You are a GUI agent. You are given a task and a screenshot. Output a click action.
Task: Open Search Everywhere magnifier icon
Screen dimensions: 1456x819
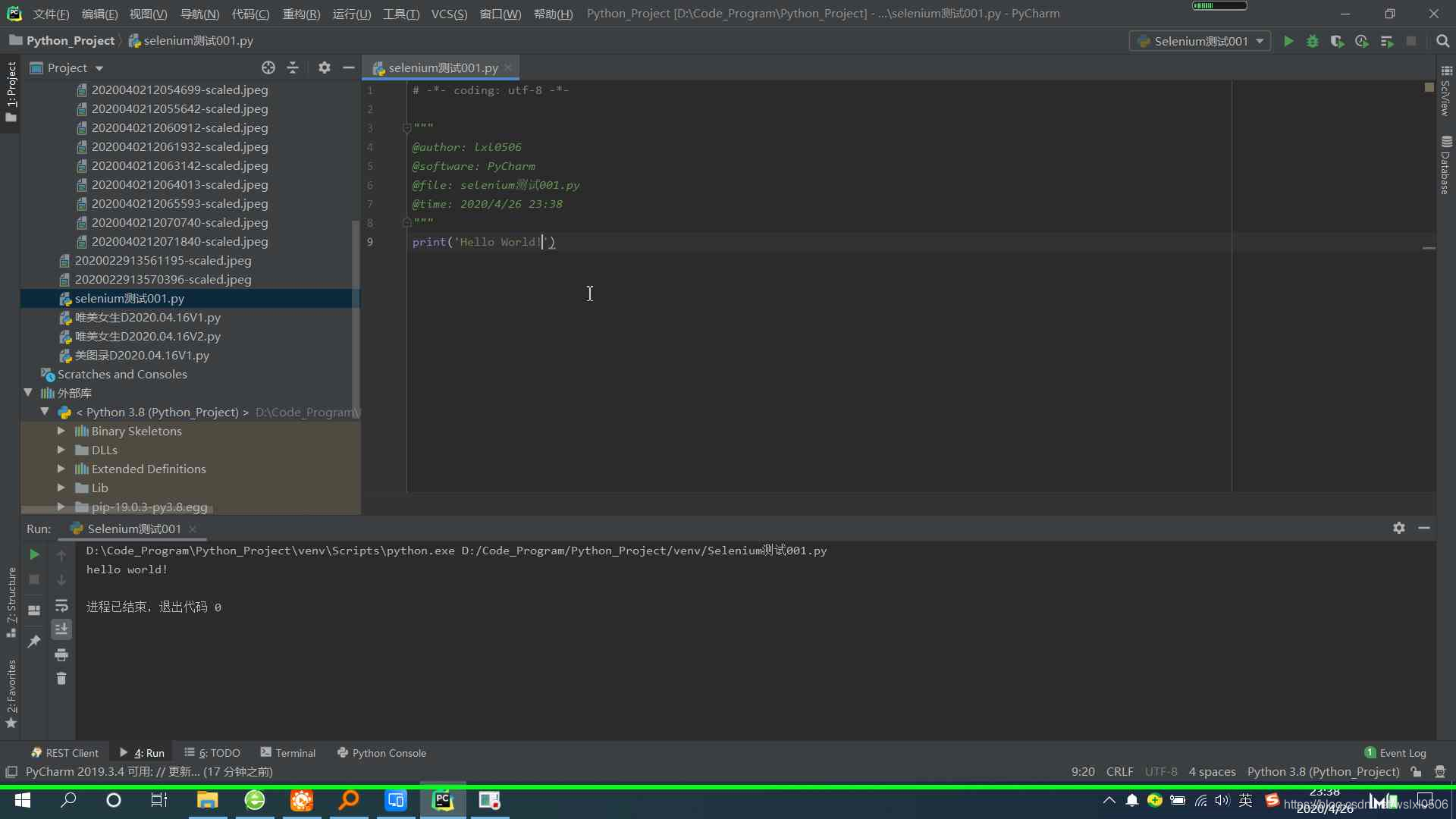coord(1442,41)
